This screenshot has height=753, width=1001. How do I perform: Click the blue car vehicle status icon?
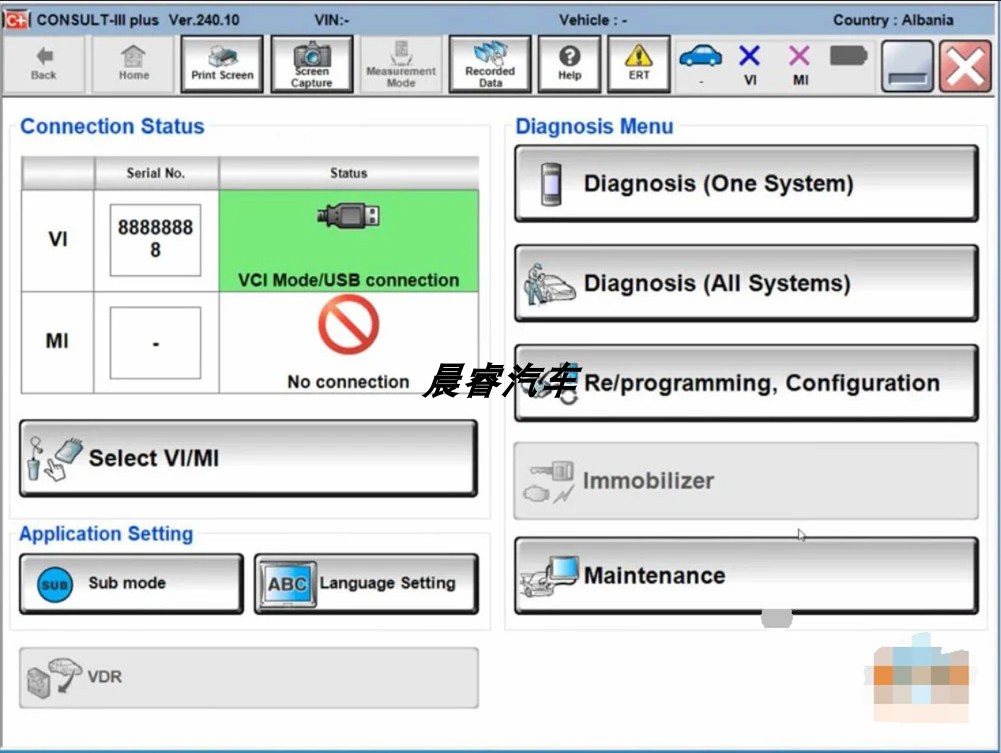tap(700, 57)
